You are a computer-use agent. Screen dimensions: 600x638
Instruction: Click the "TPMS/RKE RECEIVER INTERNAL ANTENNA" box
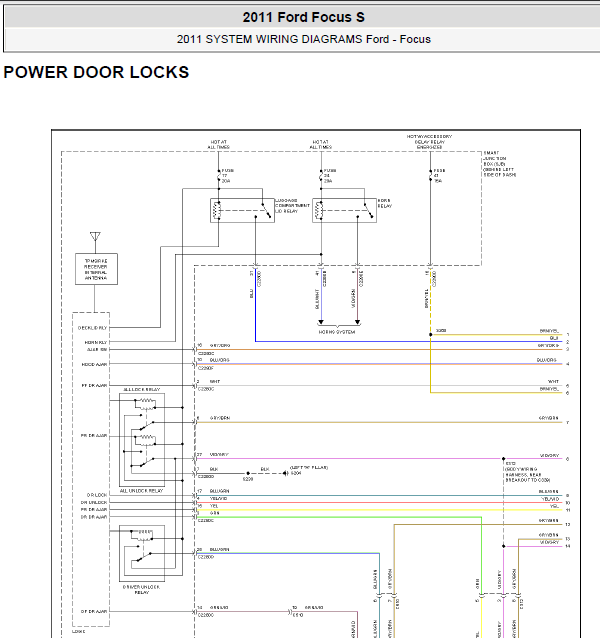pyautogui.click(x=96, y=269)
